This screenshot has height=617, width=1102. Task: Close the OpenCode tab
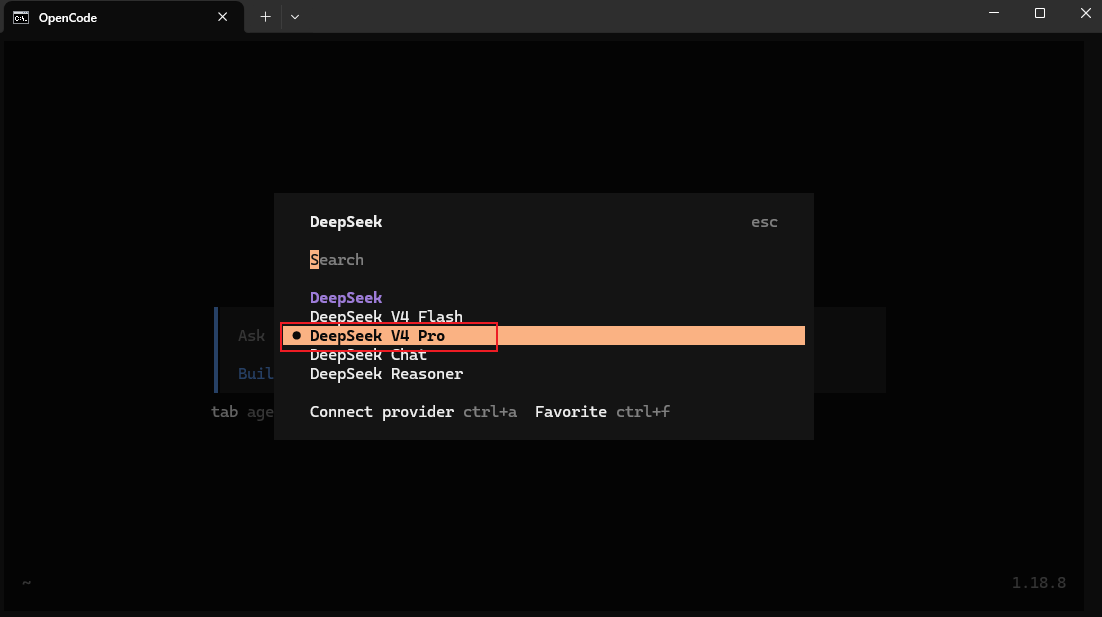[223, 17]
